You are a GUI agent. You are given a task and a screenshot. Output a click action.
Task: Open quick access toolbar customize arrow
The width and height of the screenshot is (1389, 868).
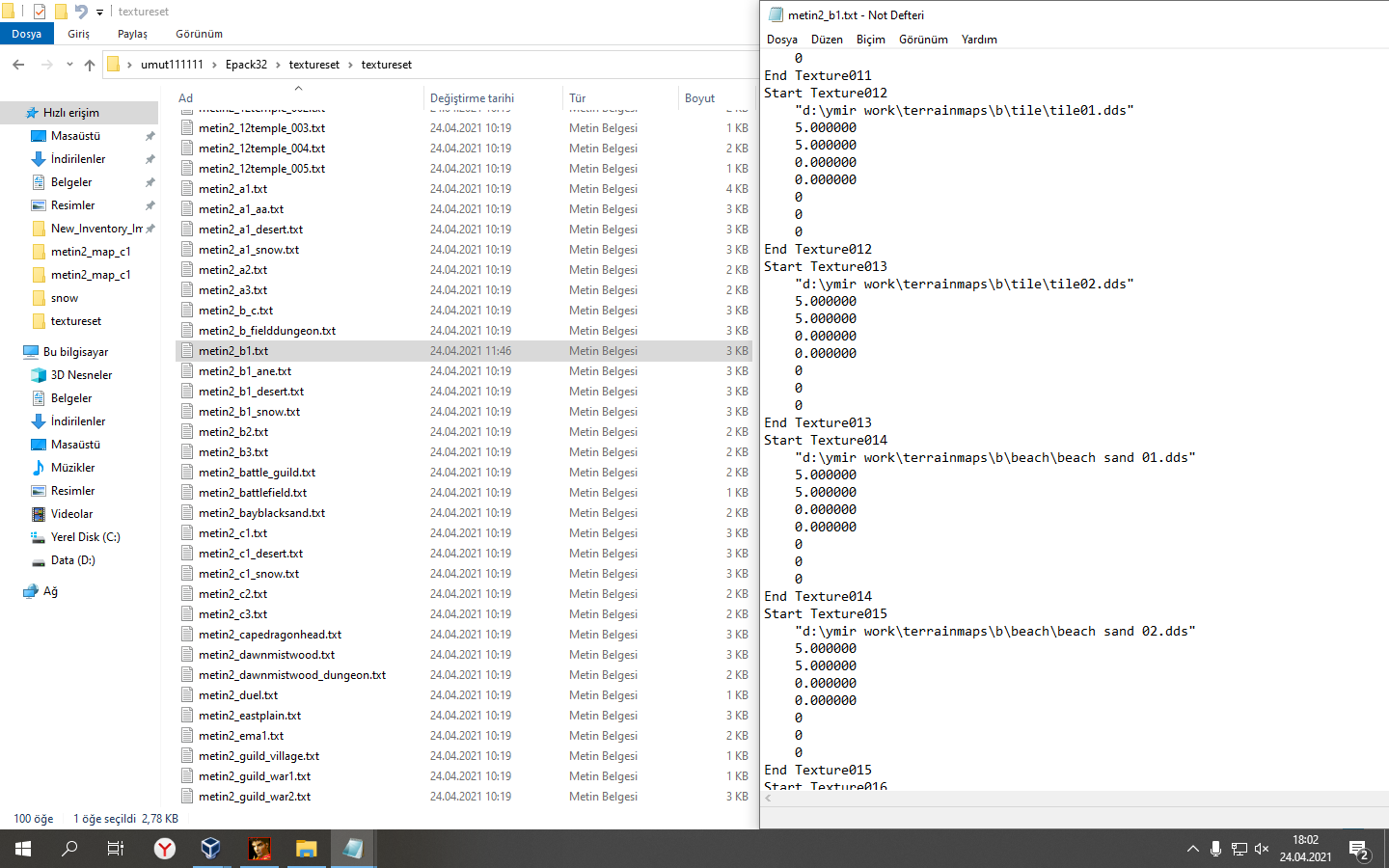tap(99, 13)
